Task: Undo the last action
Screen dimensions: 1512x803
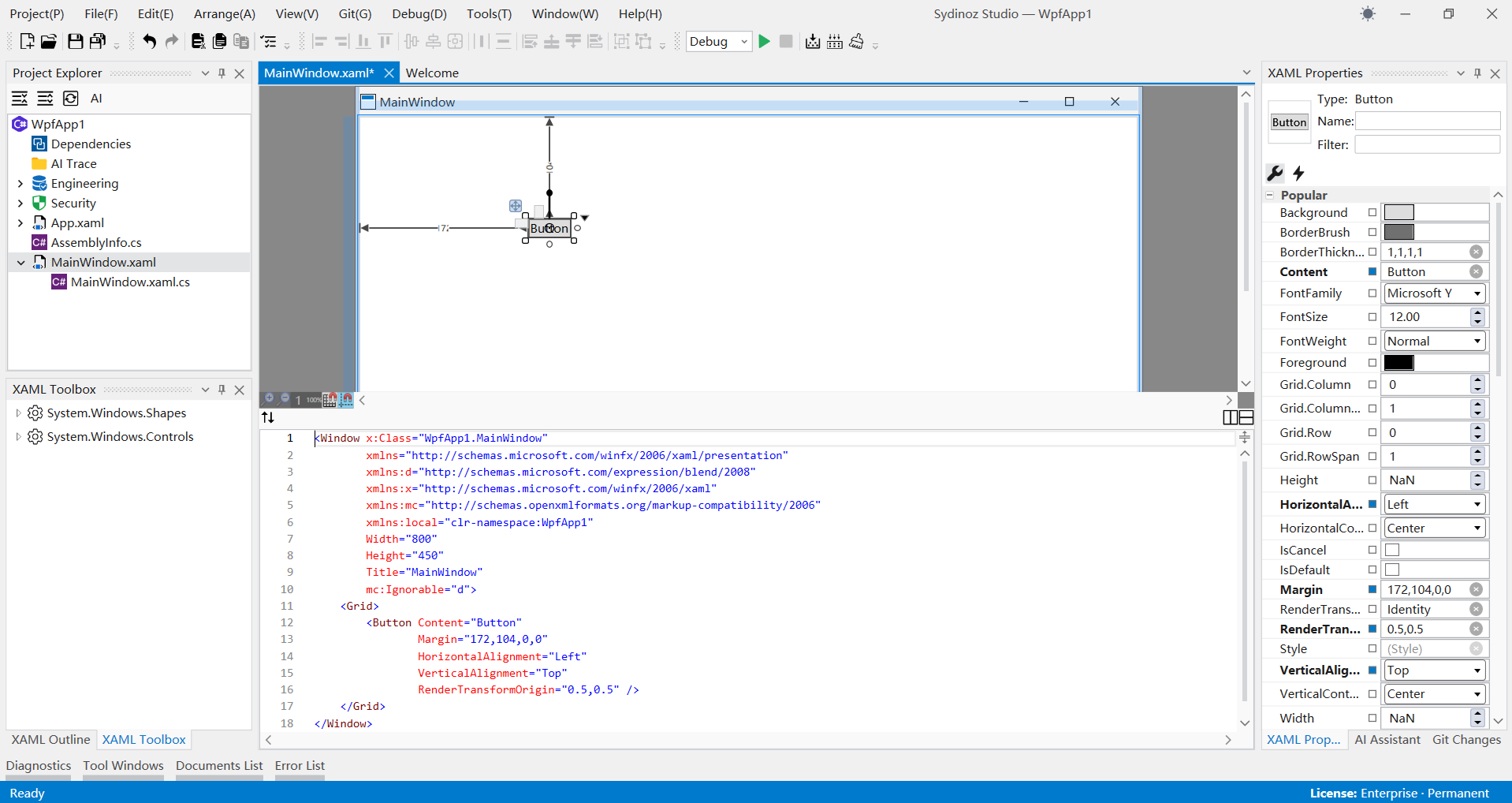Action: point(149,42)
